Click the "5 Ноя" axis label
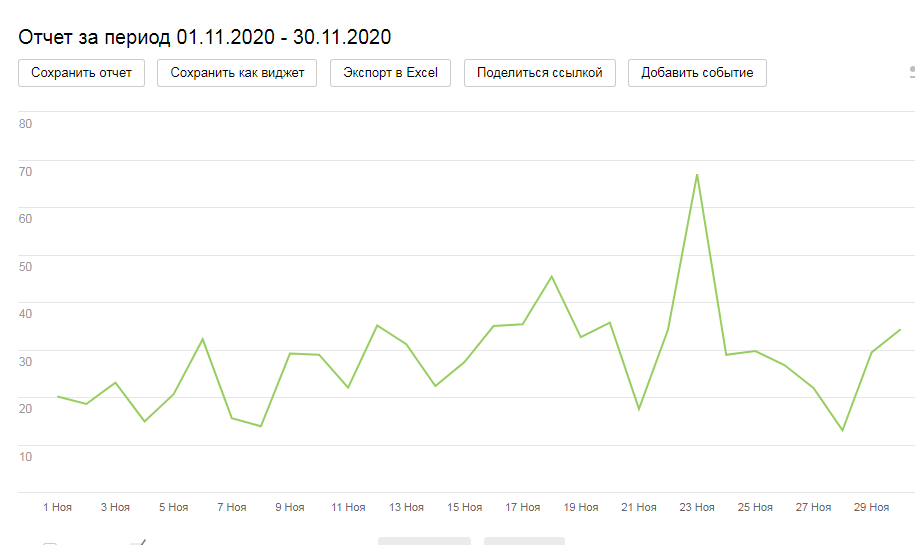Image resolution: width=915 pixels, height=545 pixels. [173, 508]
